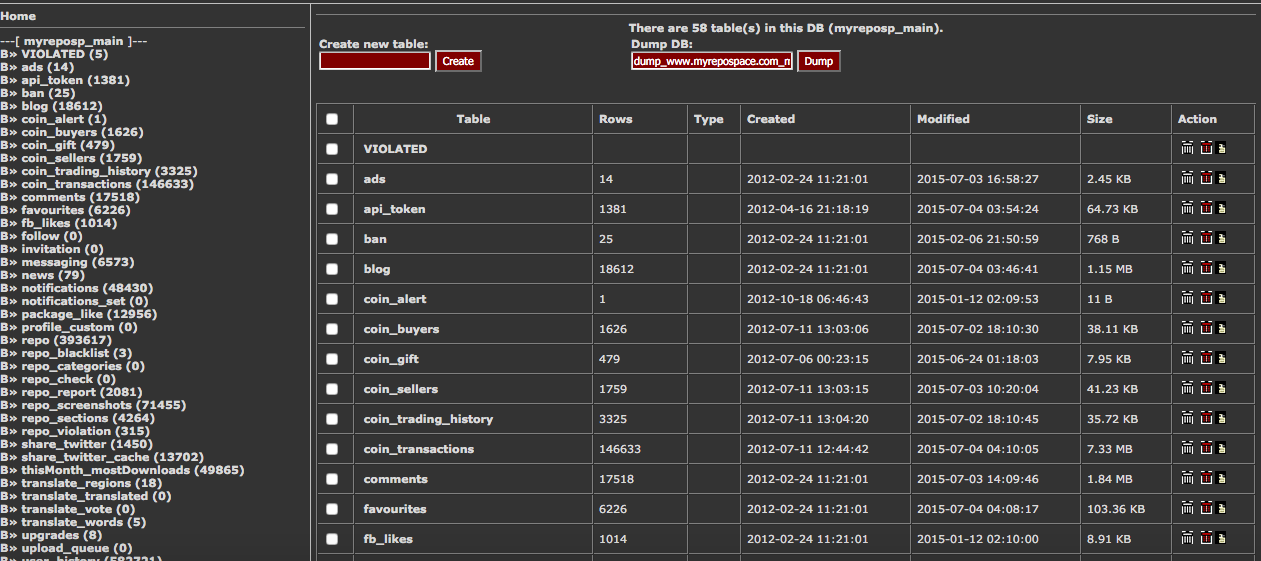Viewport: 1261px width, 561px height.
Task: Check the favourites row checkbox
Action: pos(332,509)
